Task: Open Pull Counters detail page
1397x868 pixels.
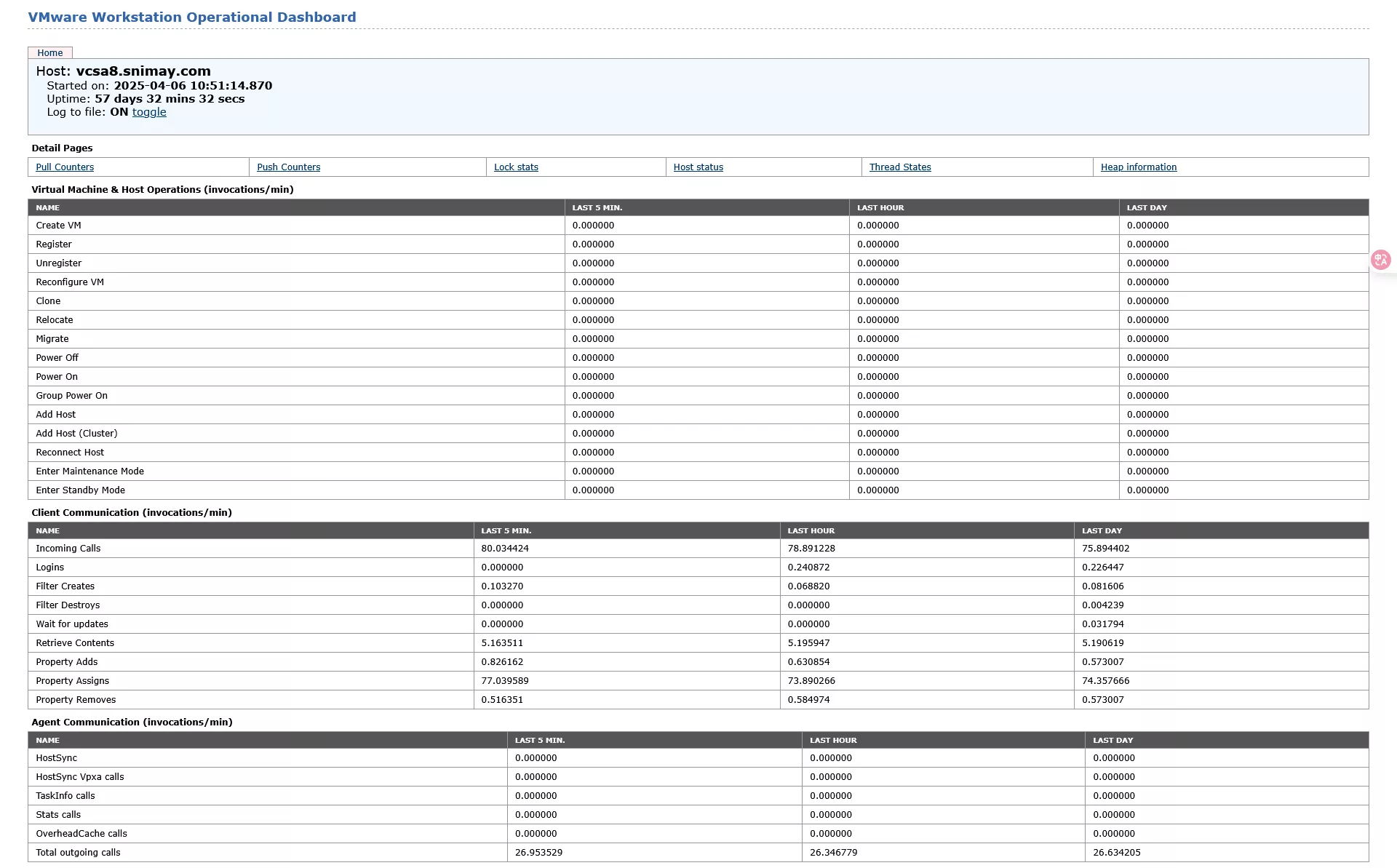Action: point(65,167)
